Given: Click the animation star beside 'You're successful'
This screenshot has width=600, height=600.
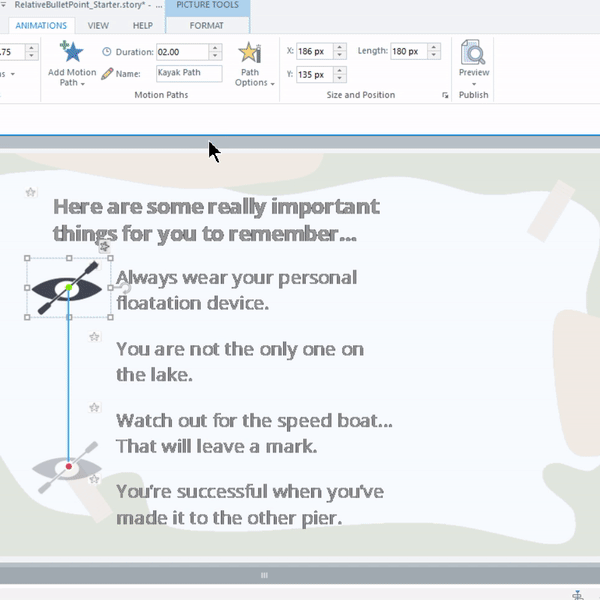Looking at the screenshot, I should 94,479.
